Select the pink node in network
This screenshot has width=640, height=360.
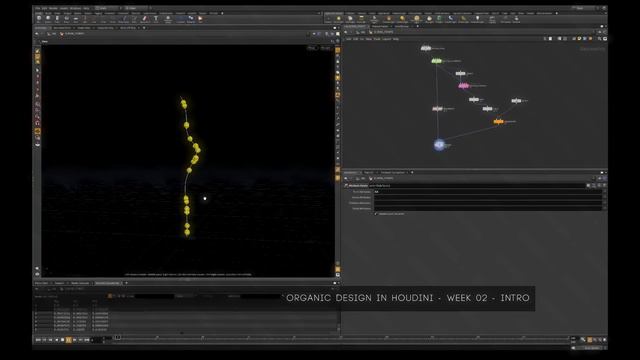tap(463, 86)
